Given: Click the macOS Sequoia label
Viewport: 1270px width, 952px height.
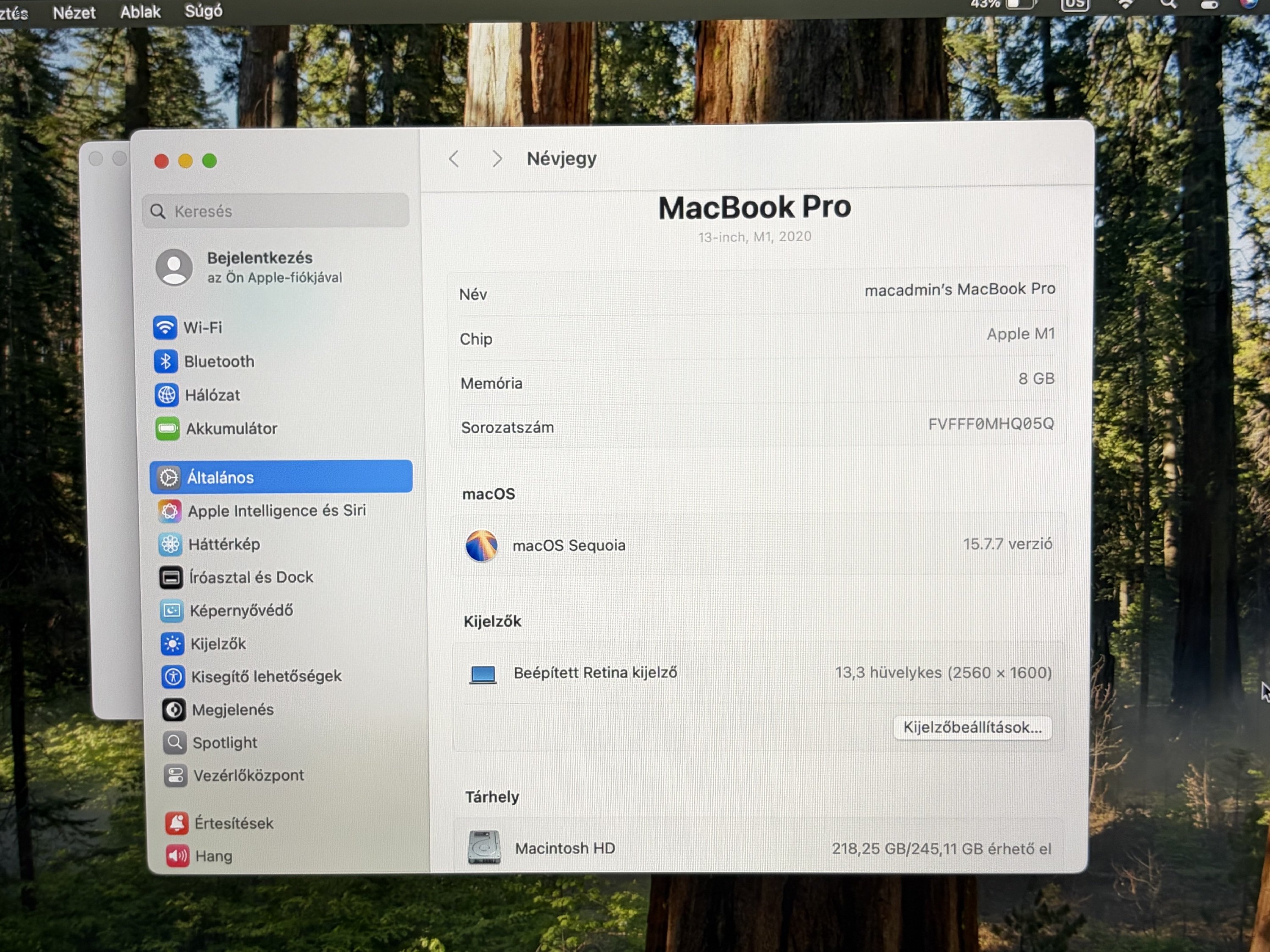Looking at the screenshot, I should pyautogui.click(x=569, y=546).
